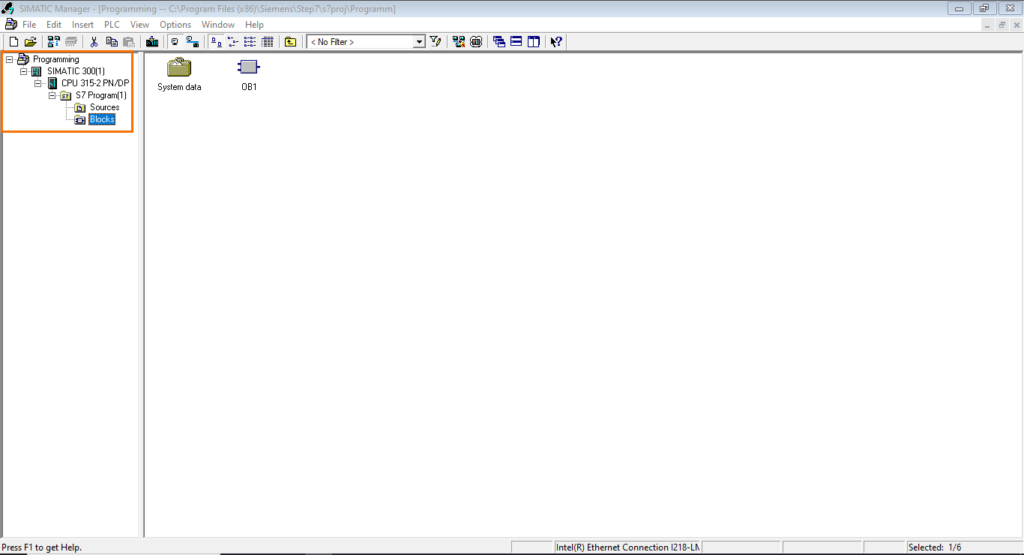This screenshot has height=555, width=1024.
Task: Open the File menu
Action: tap(29, 25)
